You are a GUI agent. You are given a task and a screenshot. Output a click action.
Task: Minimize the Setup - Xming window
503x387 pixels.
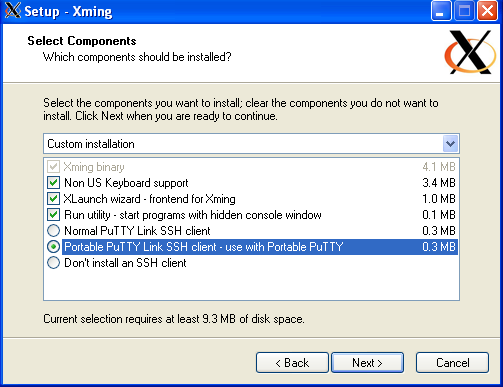click(441, 11)
